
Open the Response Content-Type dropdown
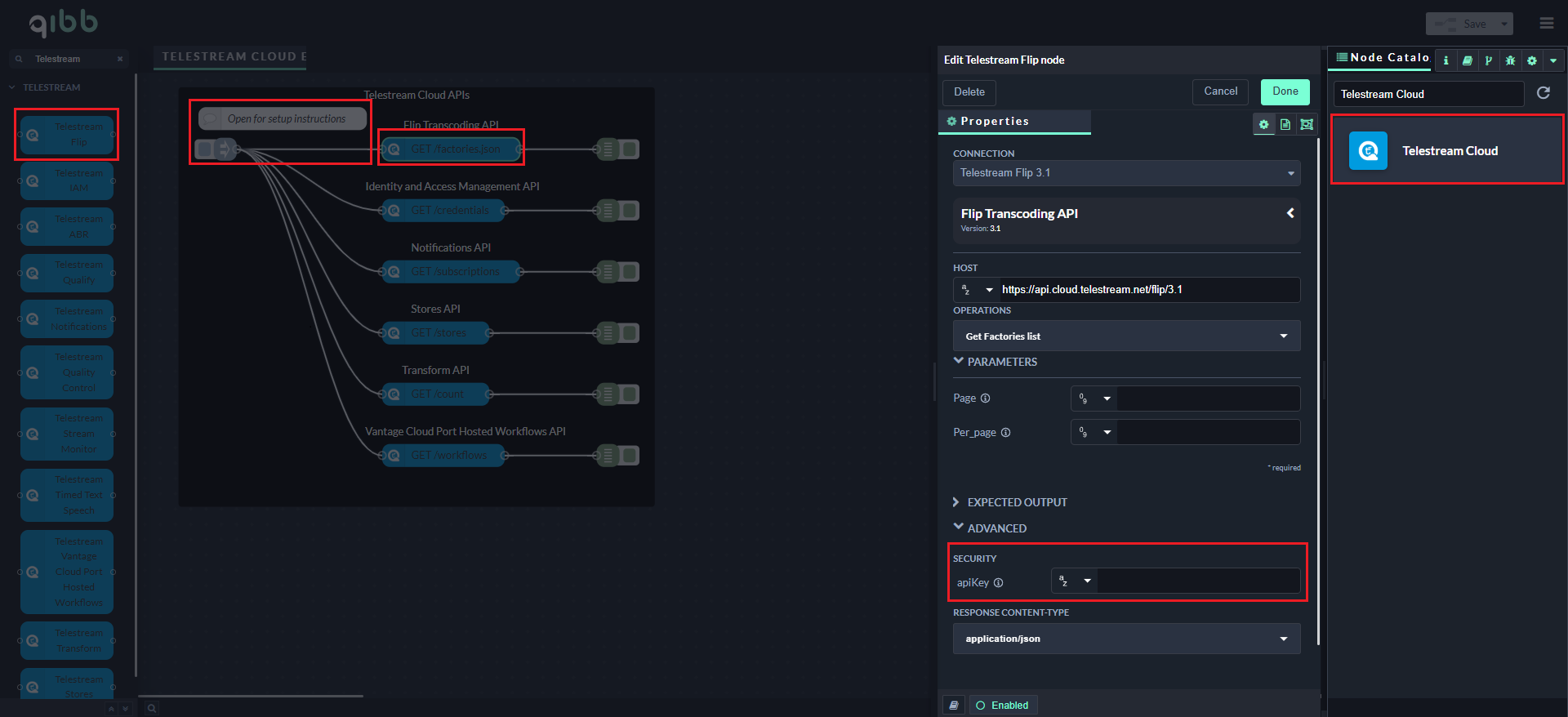(1126, 639)
